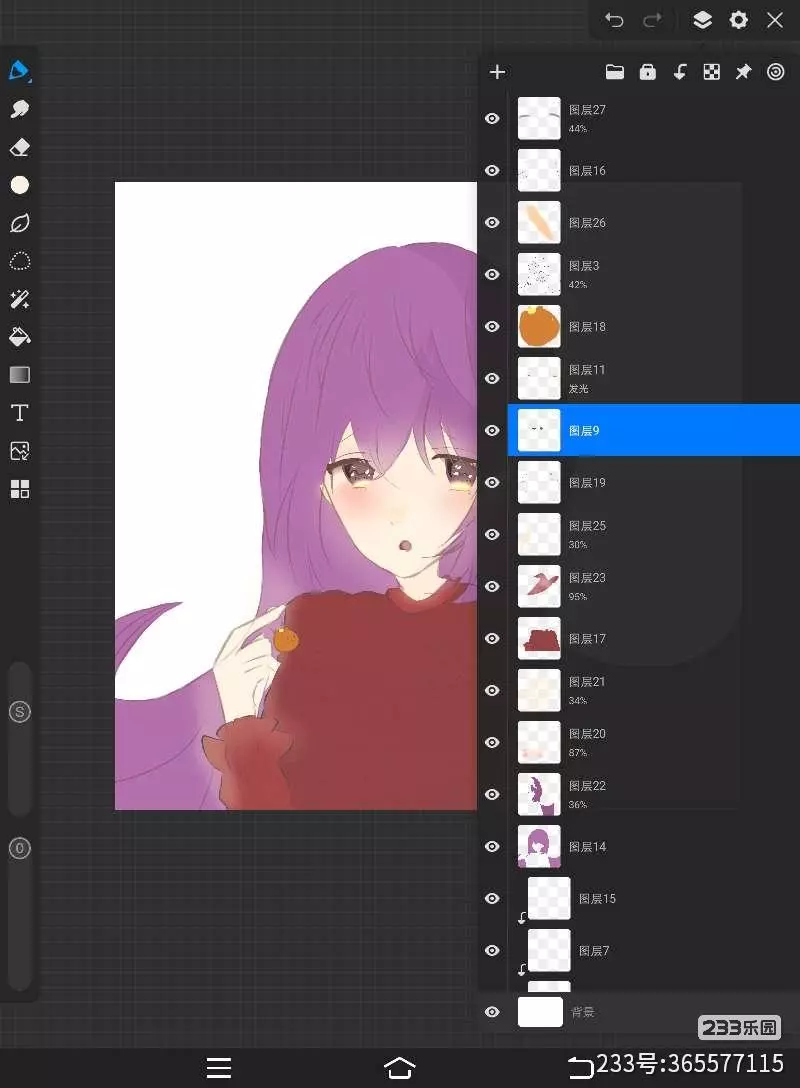
Task: Click the alpha lock checkerboard icon
Action: [711, 72]
